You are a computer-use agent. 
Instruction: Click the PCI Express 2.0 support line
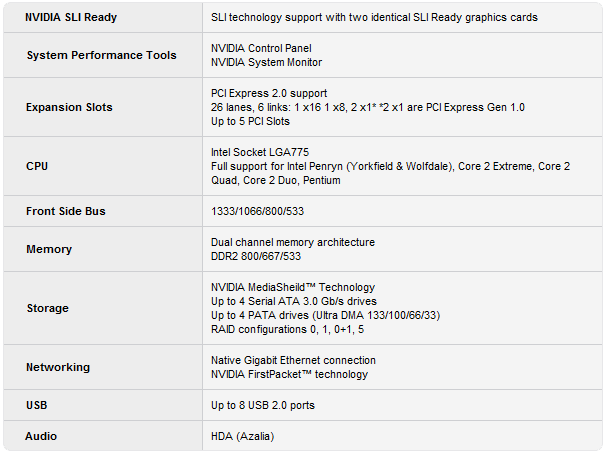(269, 93)
